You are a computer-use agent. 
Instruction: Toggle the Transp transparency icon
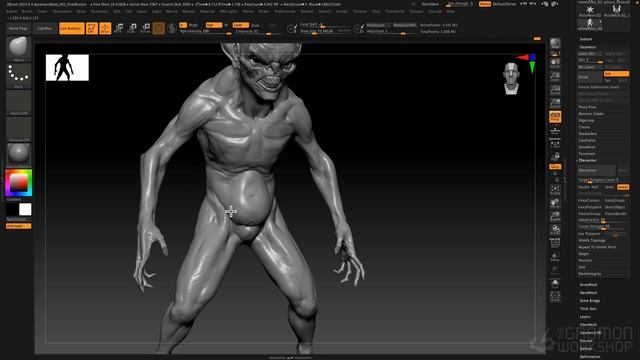(555, 257)
